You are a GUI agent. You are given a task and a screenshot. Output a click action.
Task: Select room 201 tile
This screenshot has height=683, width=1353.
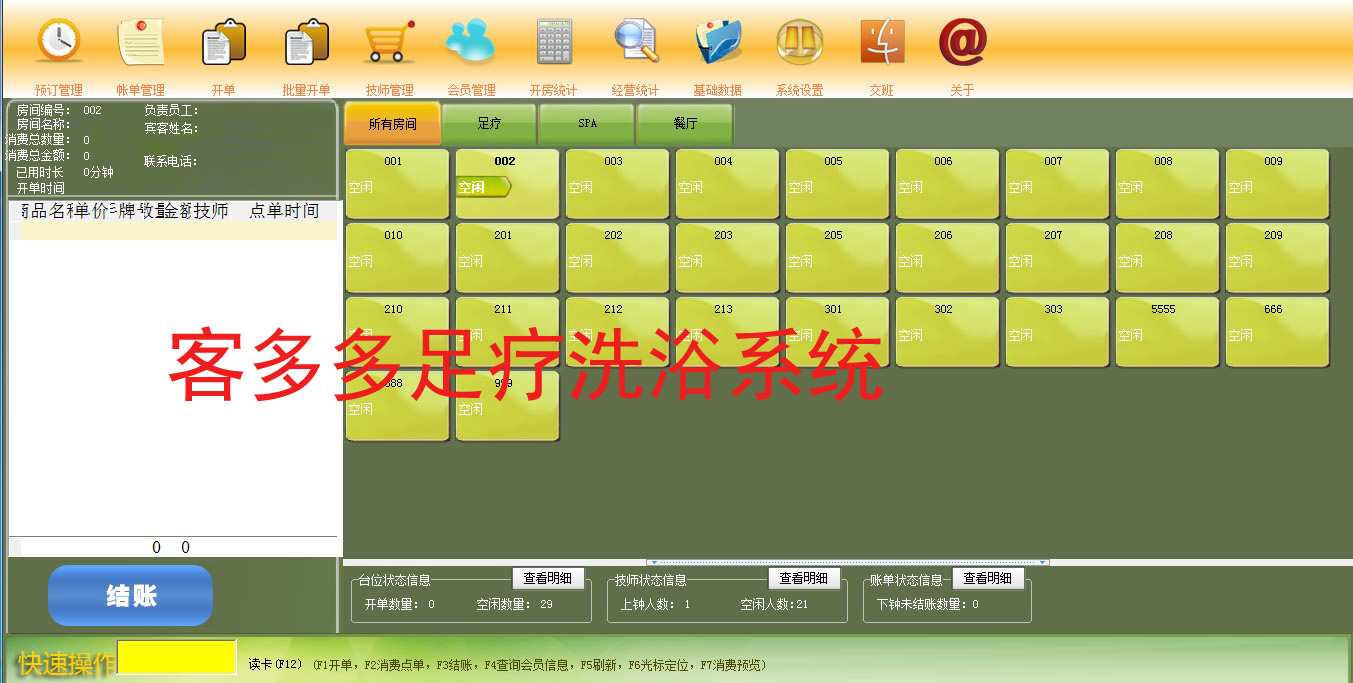point(507,258)
